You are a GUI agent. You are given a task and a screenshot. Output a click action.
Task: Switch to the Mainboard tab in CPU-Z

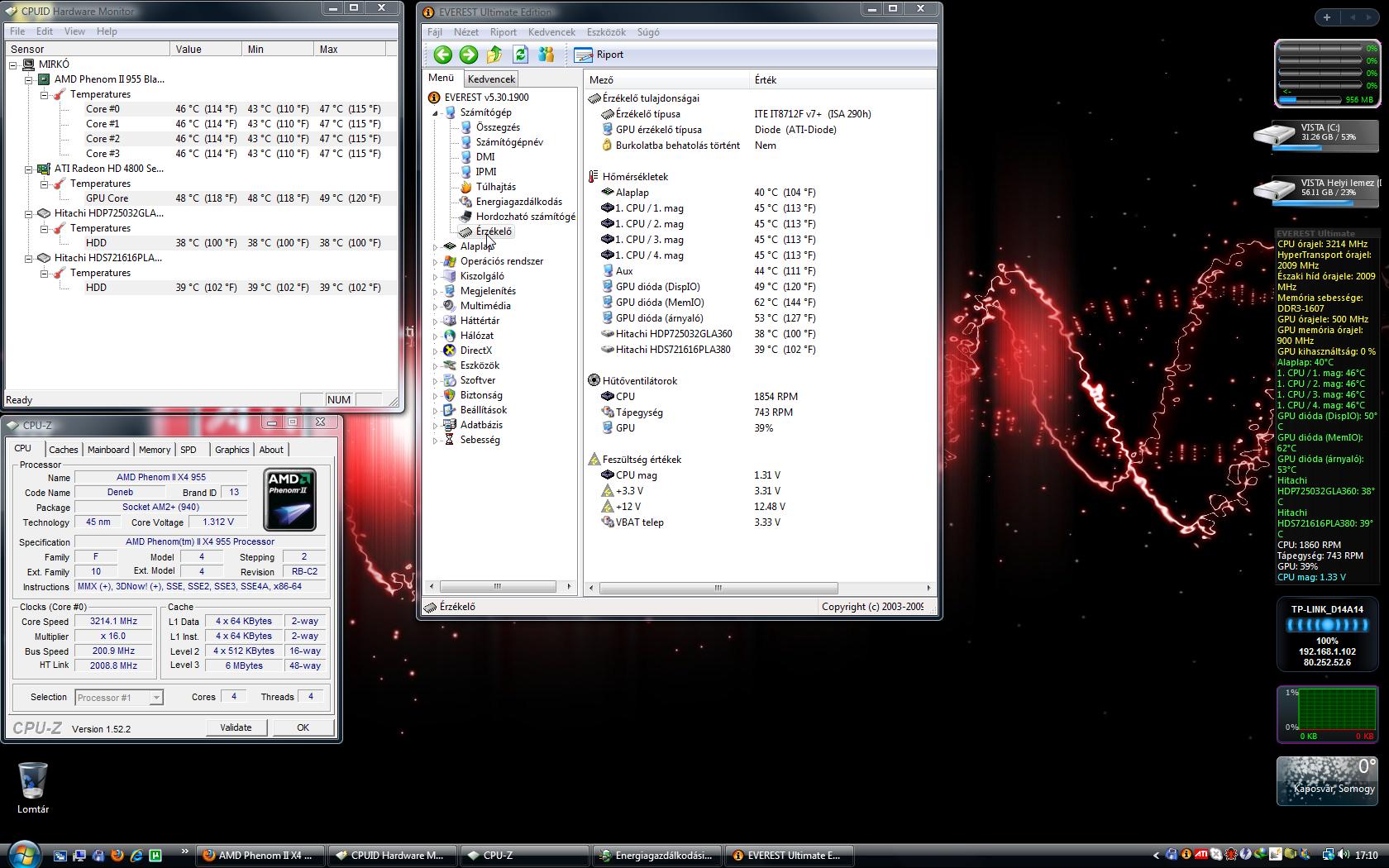click(108, 450)
